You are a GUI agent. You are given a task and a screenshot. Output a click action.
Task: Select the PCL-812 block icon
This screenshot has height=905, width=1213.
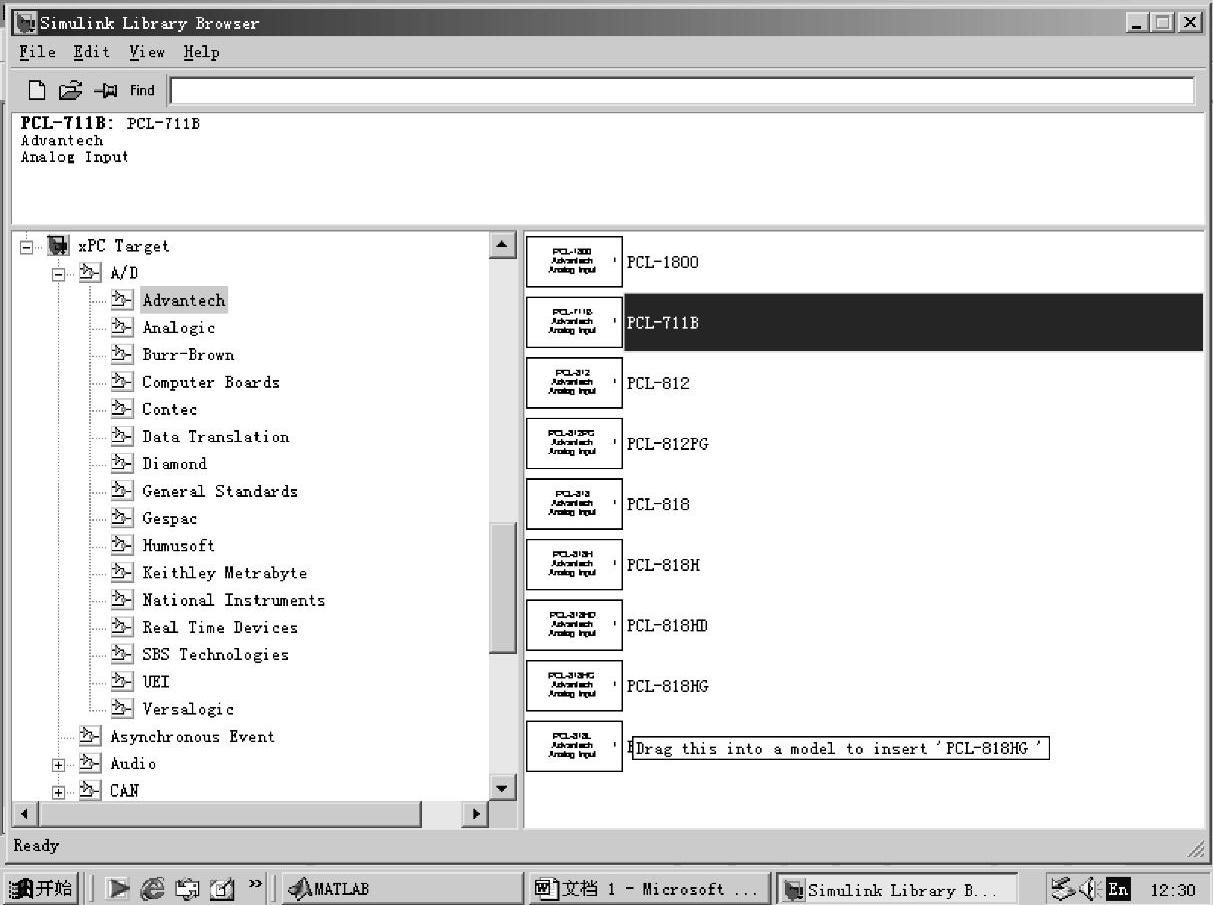point(574,383)
